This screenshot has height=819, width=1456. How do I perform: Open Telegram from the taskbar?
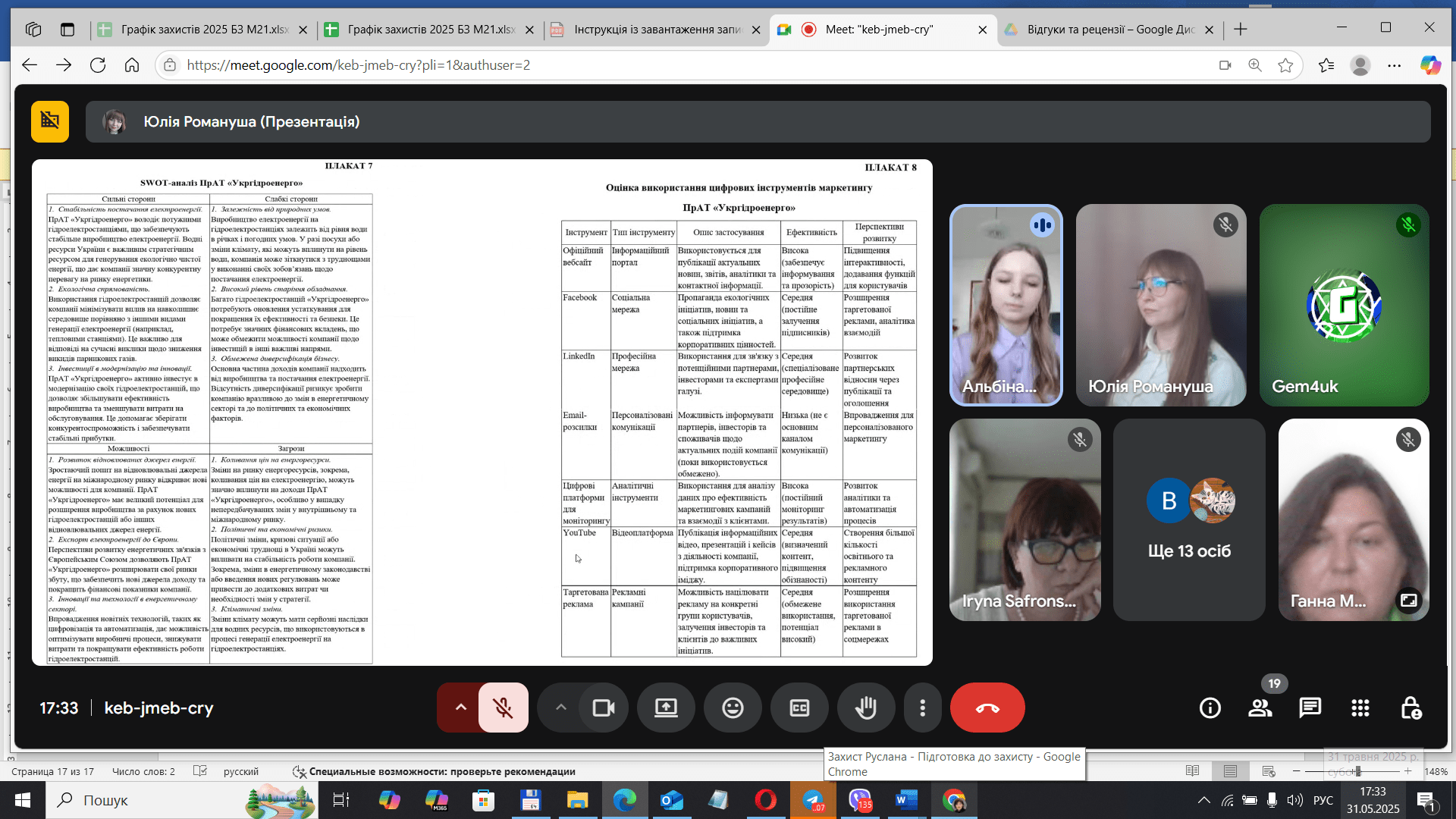tap(813, 800)
